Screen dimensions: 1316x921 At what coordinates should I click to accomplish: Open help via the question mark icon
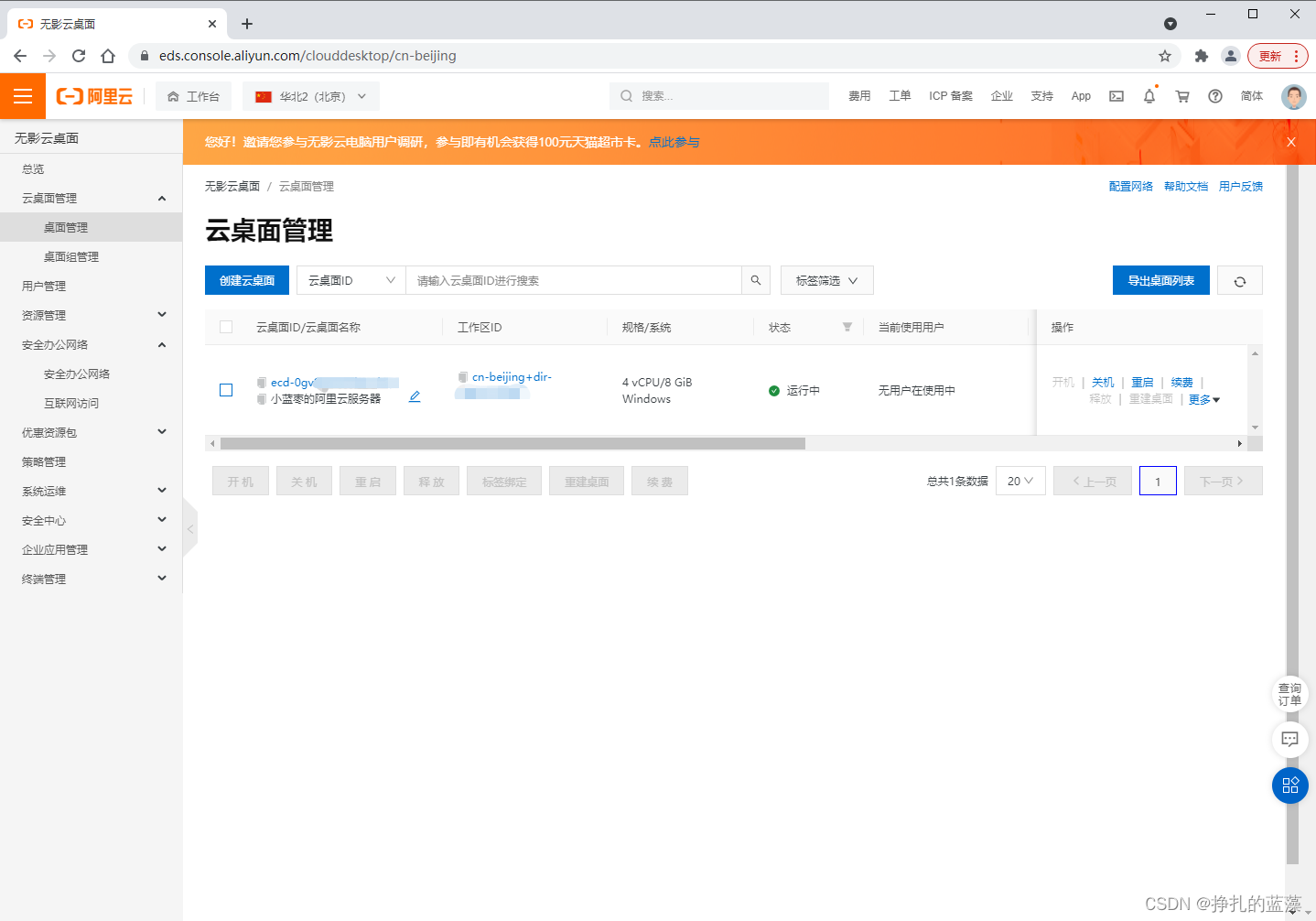[1214, 96]
